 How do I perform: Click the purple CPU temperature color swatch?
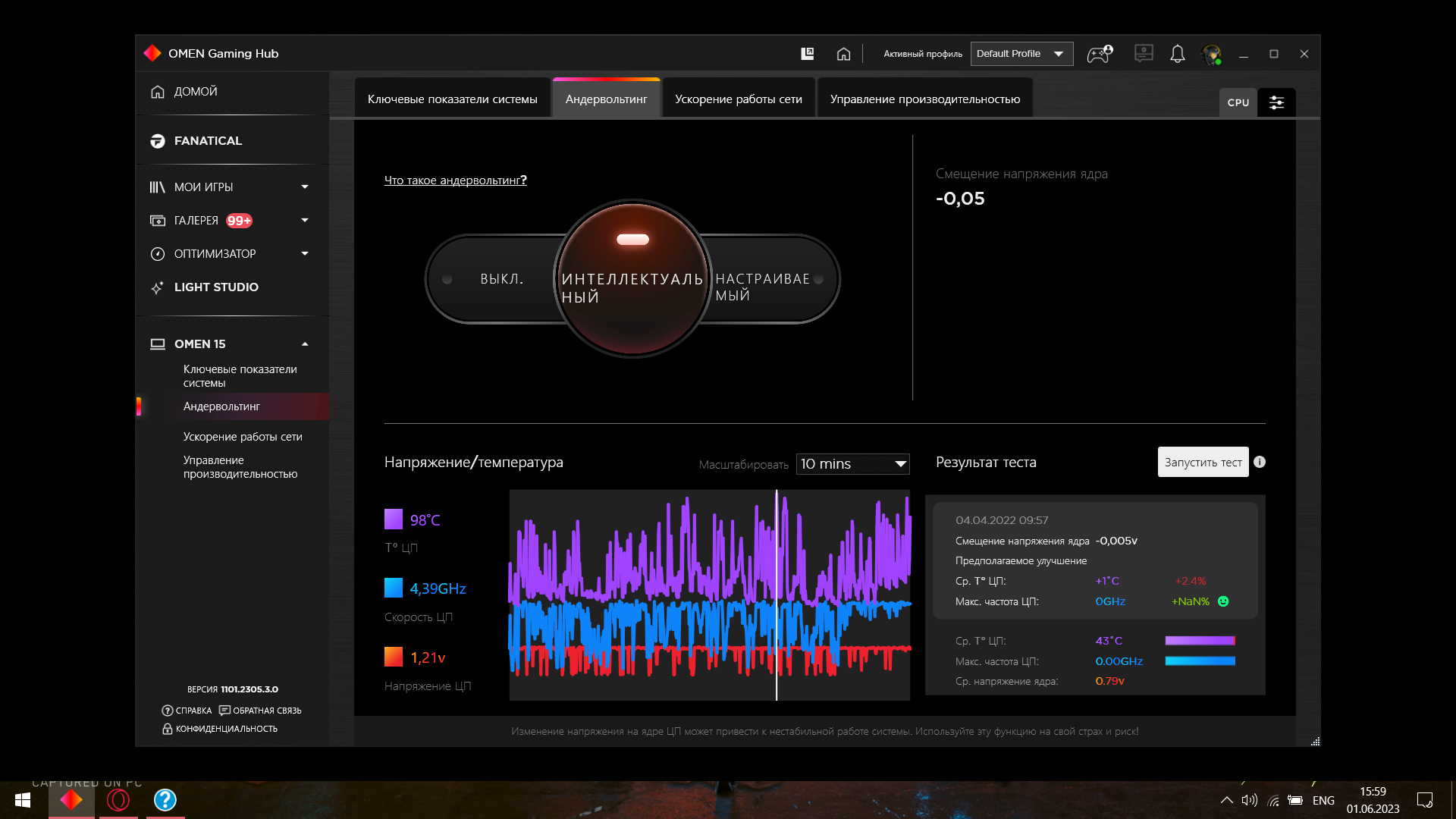point(393,519)
